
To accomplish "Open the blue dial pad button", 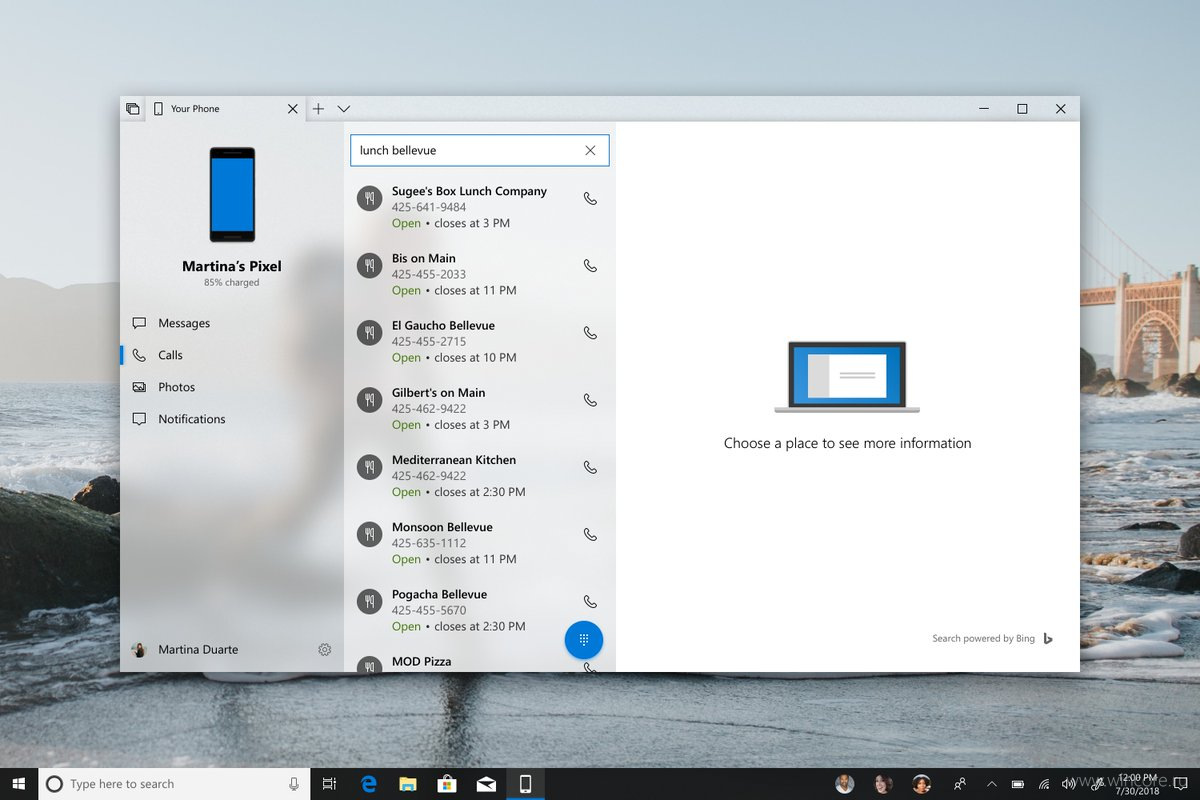I will 584,640.
